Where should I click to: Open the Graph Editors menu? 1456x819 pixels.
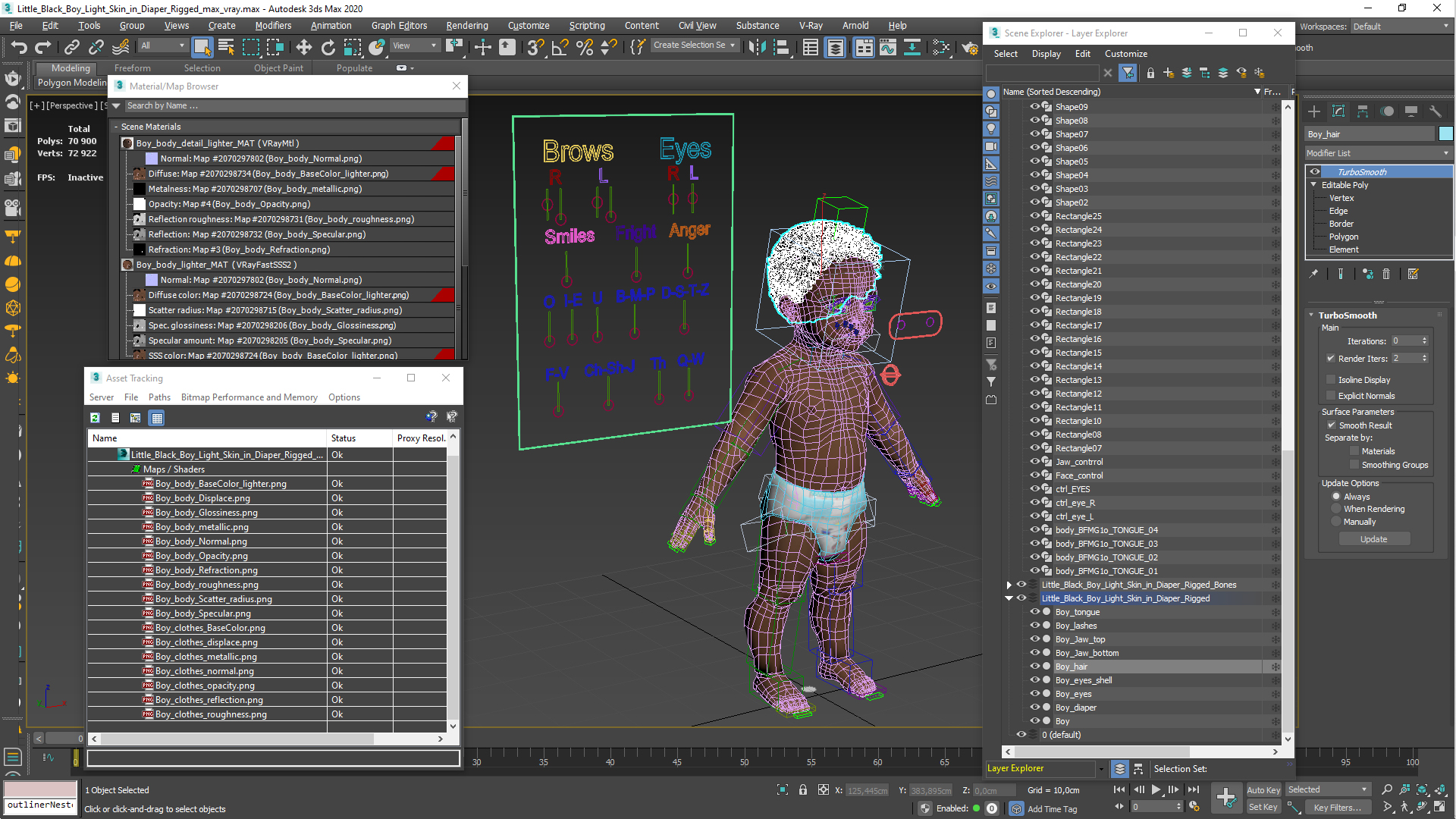399,25
